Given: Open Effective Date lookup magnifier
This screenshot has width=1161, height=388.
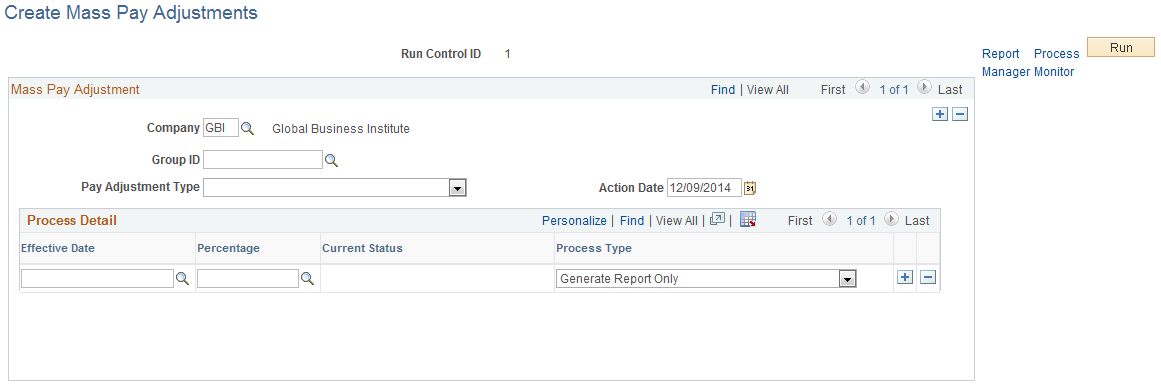Looking at the screenshot, I should (182, 278).
